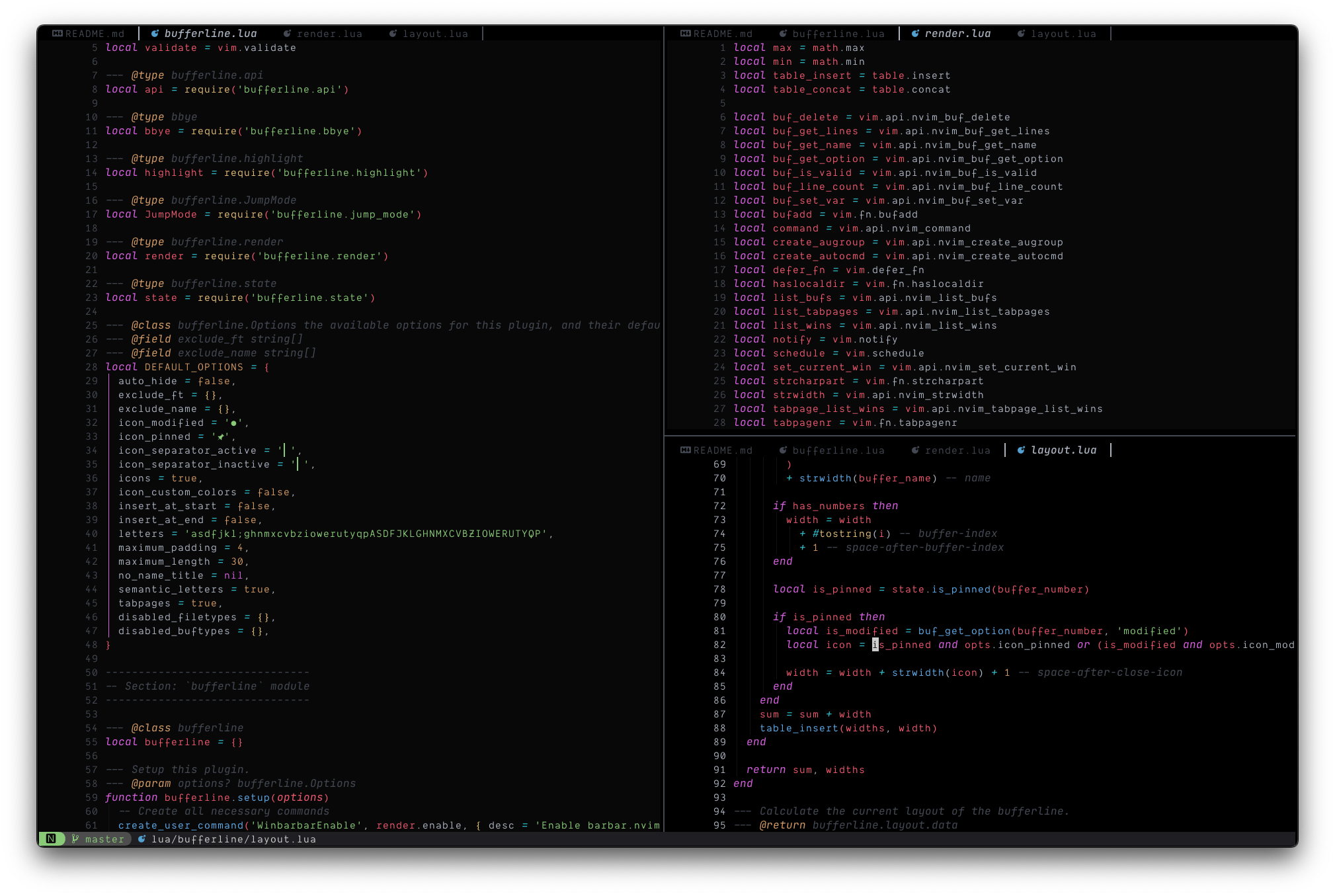Click the markdown icon of README.md in left pane
Image resolution: width=1335 pixels, height=896 pixels.
pos(58,34)
